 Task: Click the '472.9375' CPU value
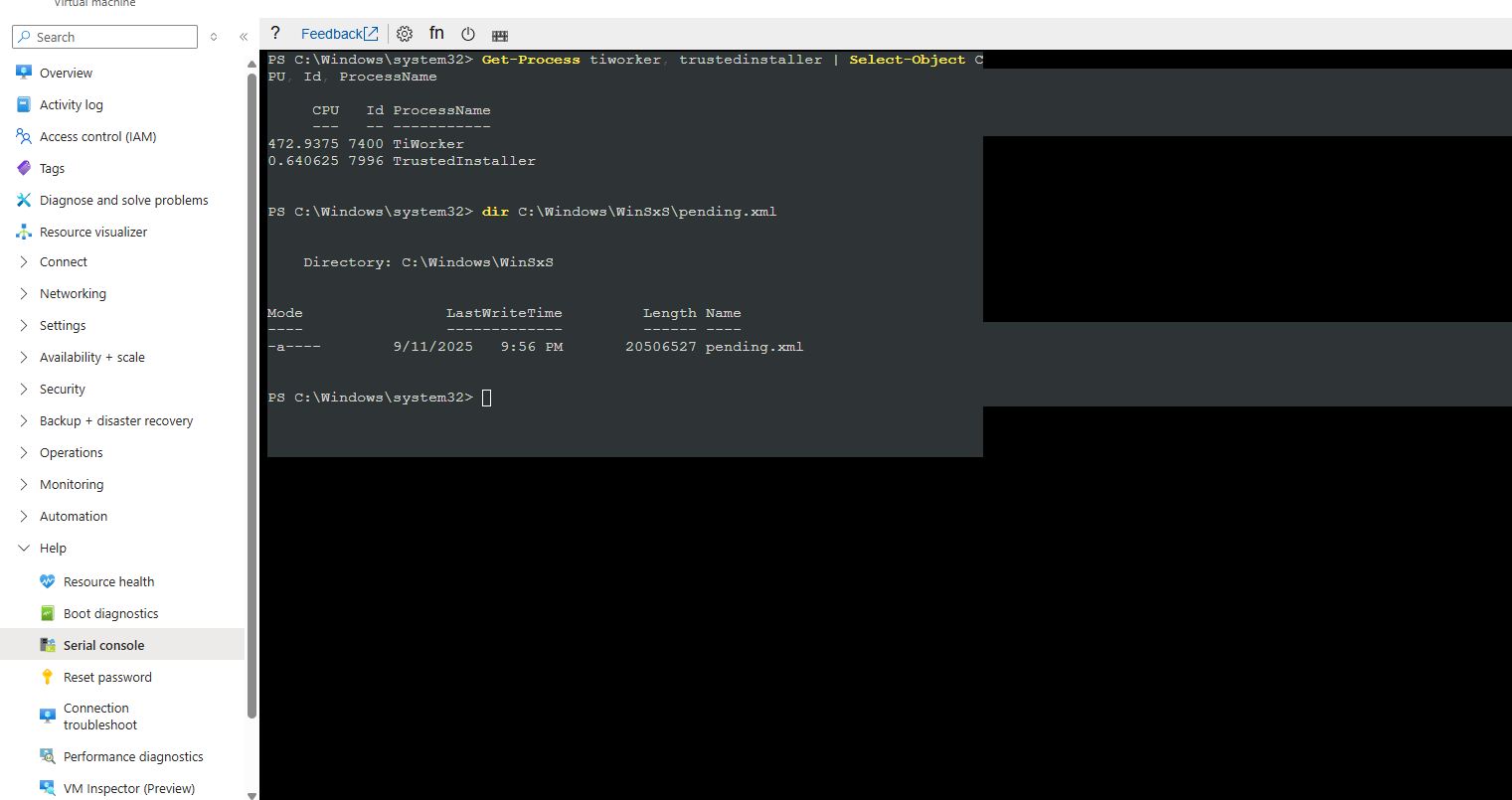click(x=303, y=144)
